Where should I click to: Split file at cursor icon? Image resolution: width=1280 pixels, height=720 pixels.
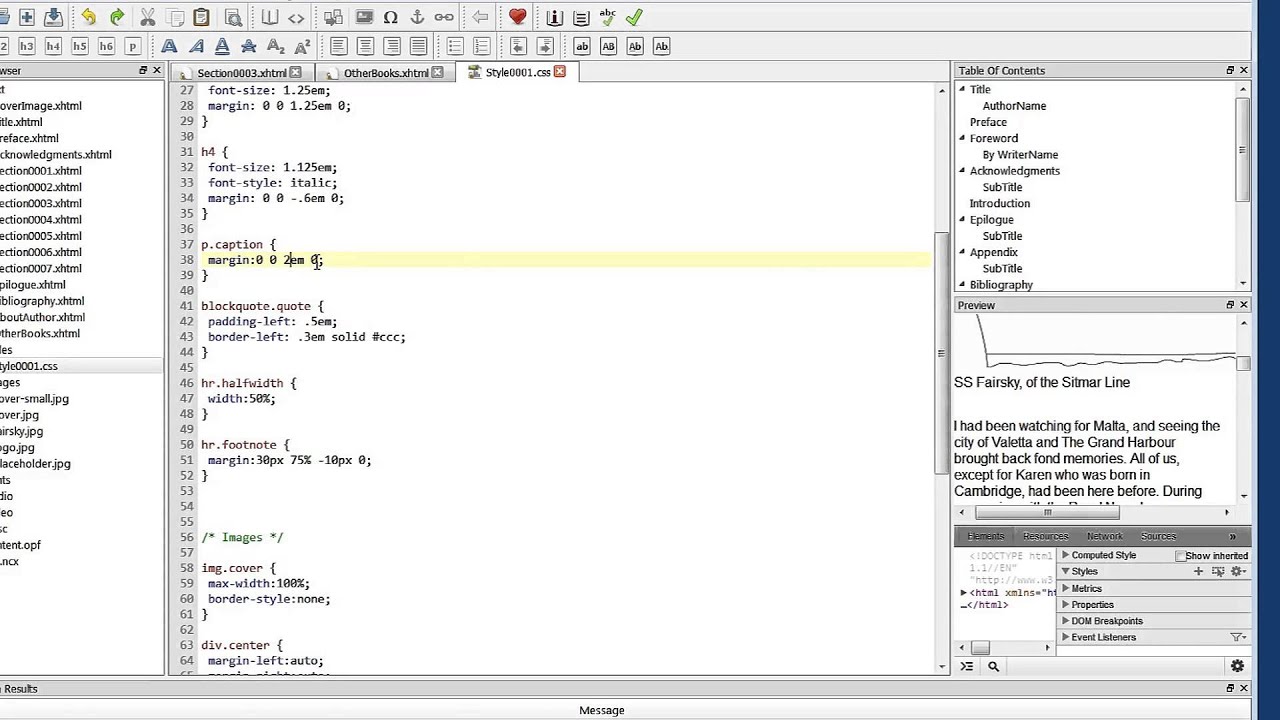[x=334, y=17]
